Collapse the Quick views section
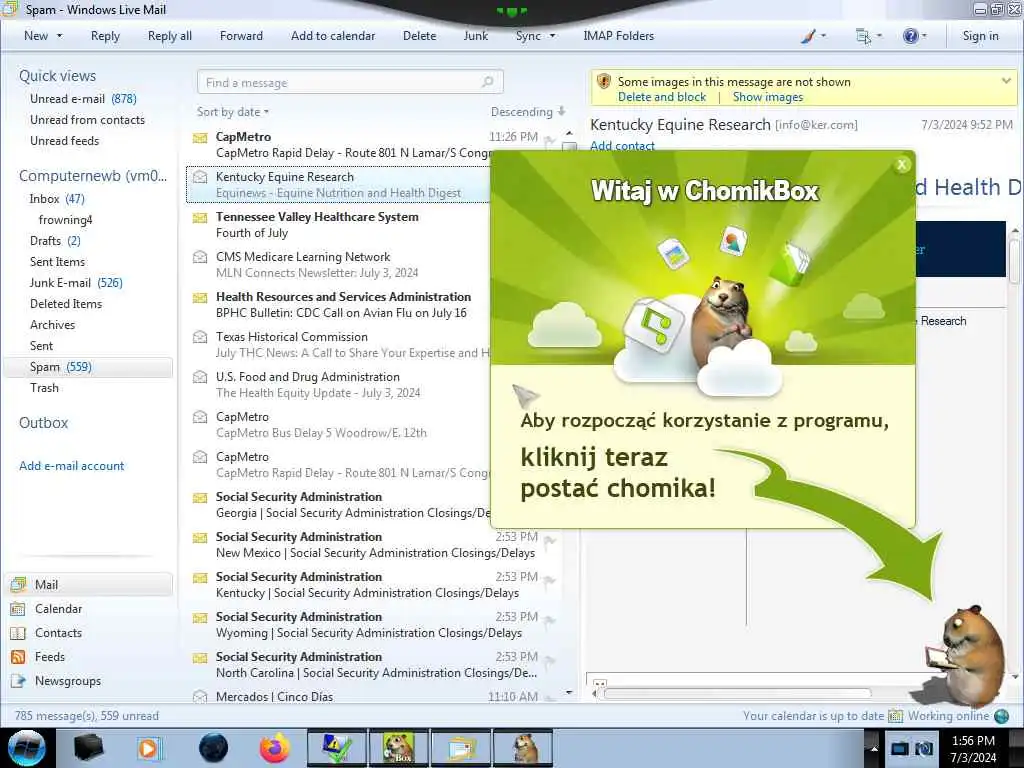 (x=57, y=76)
